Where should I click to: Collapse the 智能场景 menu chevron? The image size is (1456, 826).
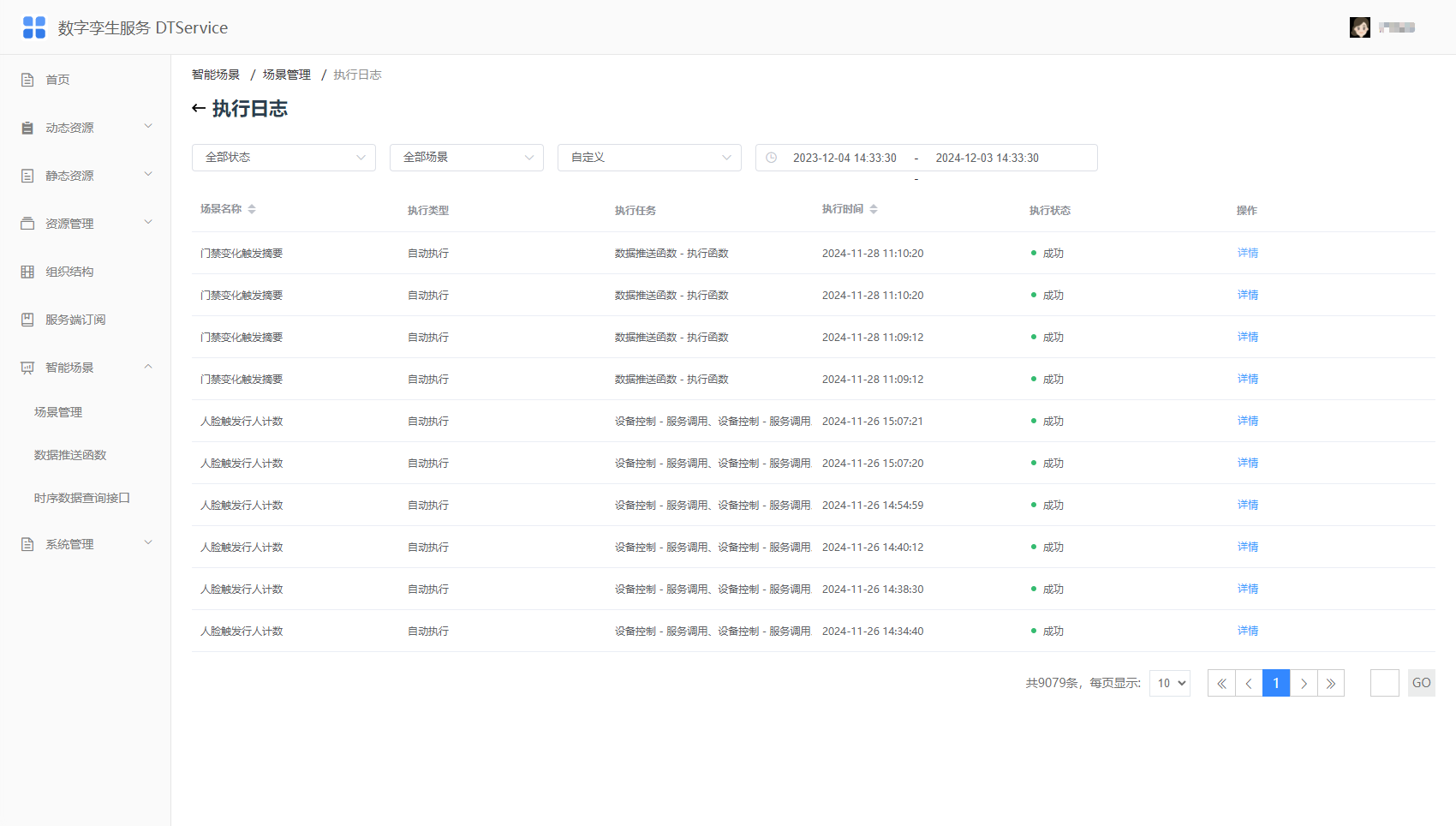click(148, 367)
